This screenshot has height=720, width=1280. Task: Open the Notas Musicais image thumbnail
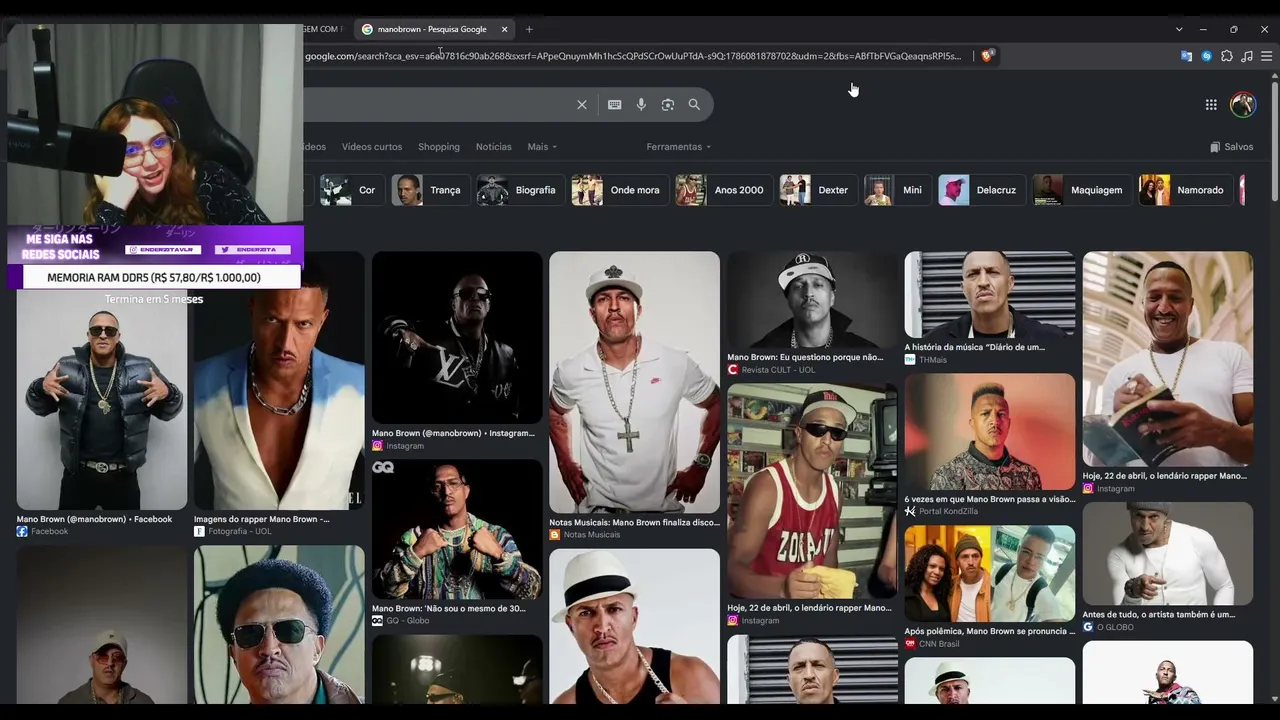coord(634,382)
